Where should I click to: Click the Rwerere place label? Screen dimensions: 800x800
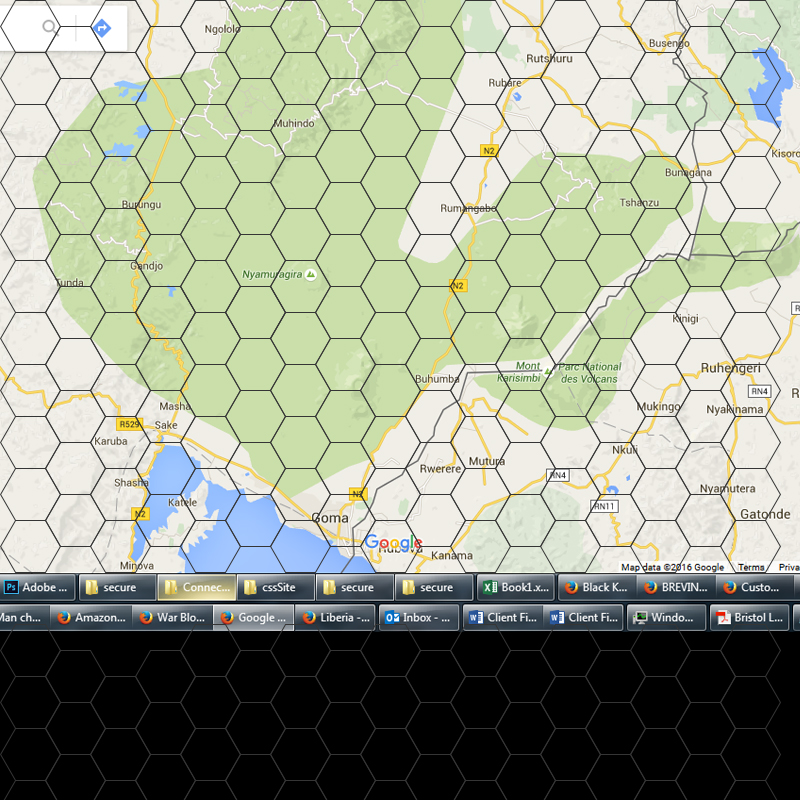(440, 469)
